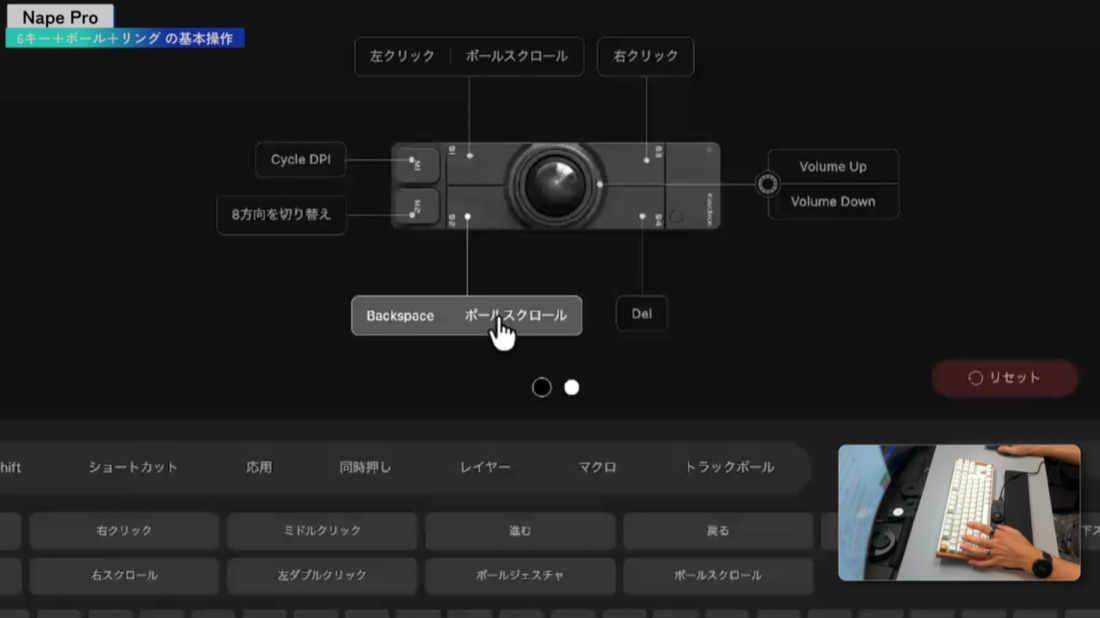The width and height of the screenshot is (1100, 618).
Task: Open the トラックボール tab
Action: coord(729,467)
